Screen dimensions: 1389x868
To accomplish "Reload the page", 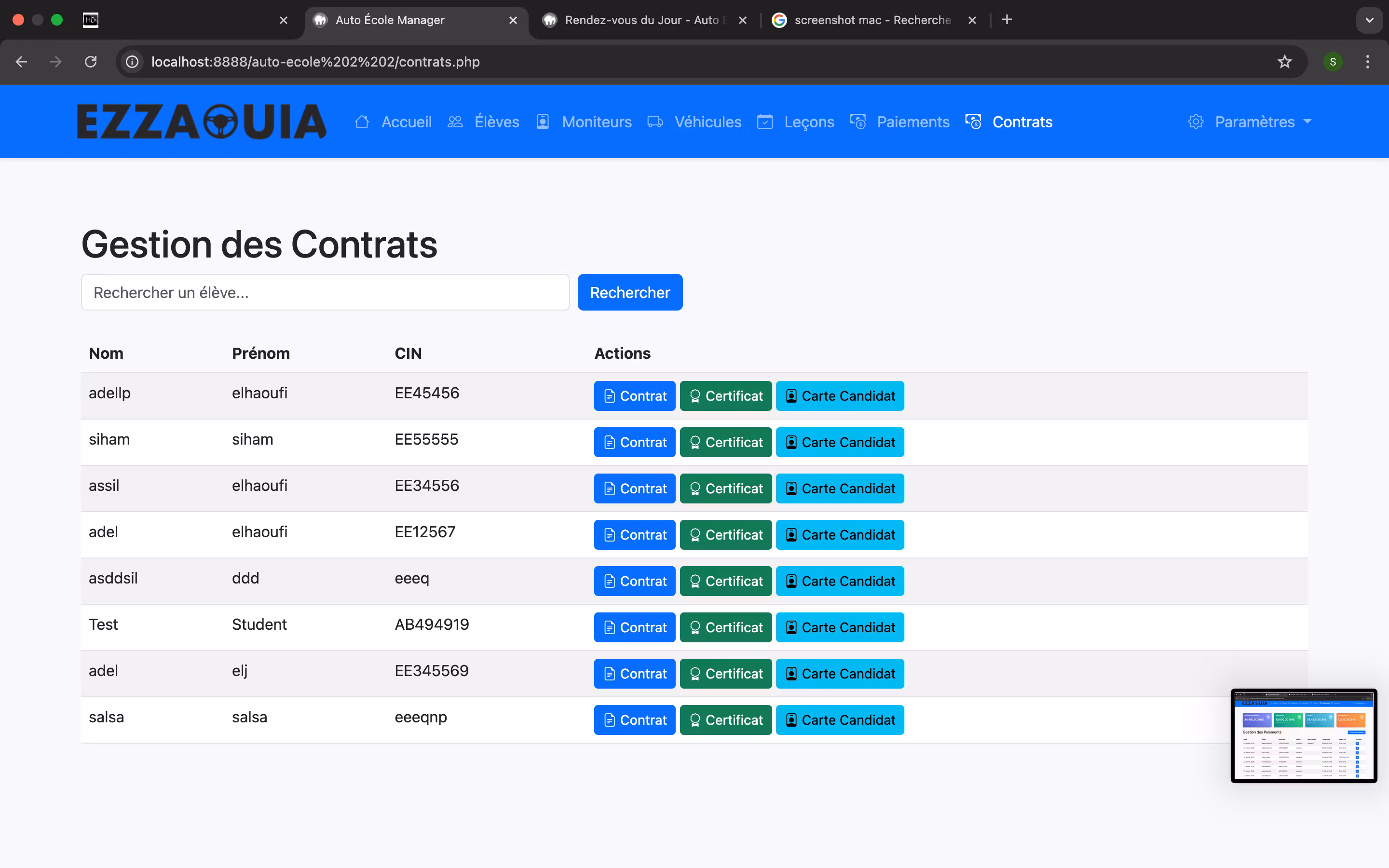I will (x=91, y=61).
